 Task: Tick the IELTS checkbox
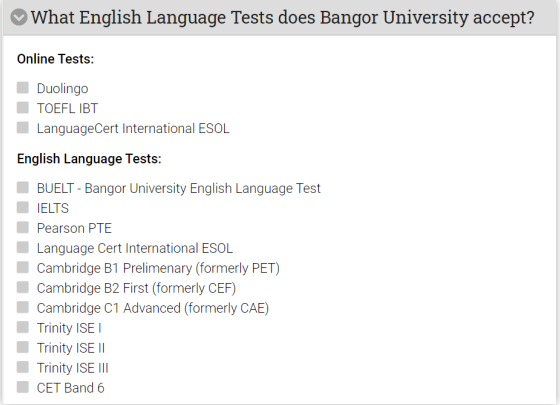point(23,207)
